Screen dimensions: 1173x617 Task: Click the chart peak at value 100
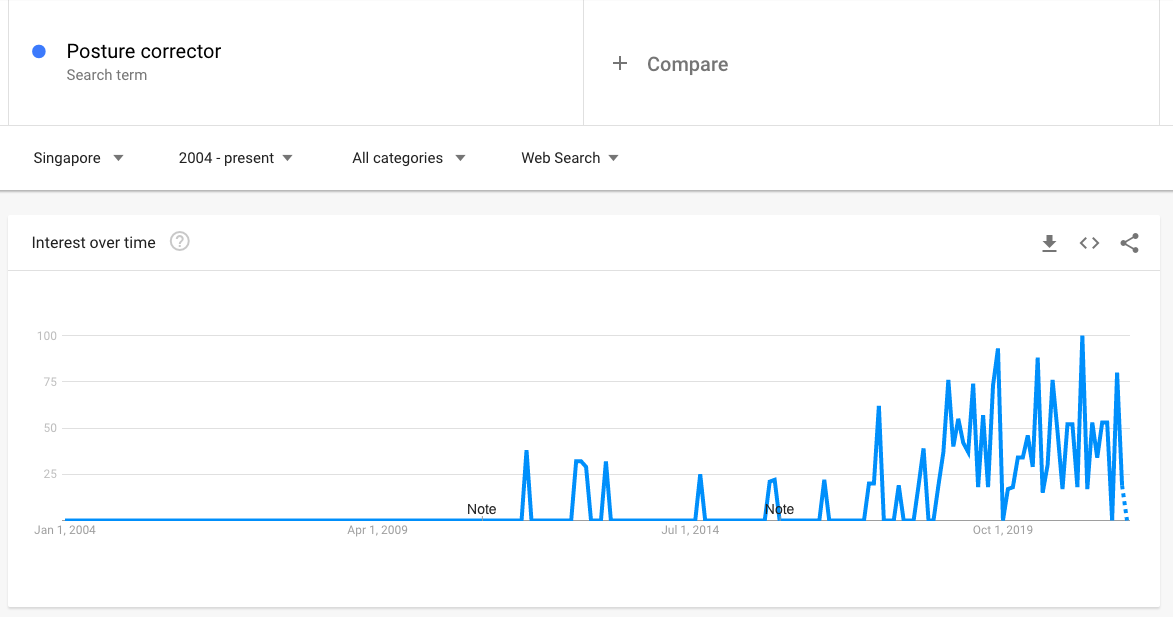coord(1082,337)
